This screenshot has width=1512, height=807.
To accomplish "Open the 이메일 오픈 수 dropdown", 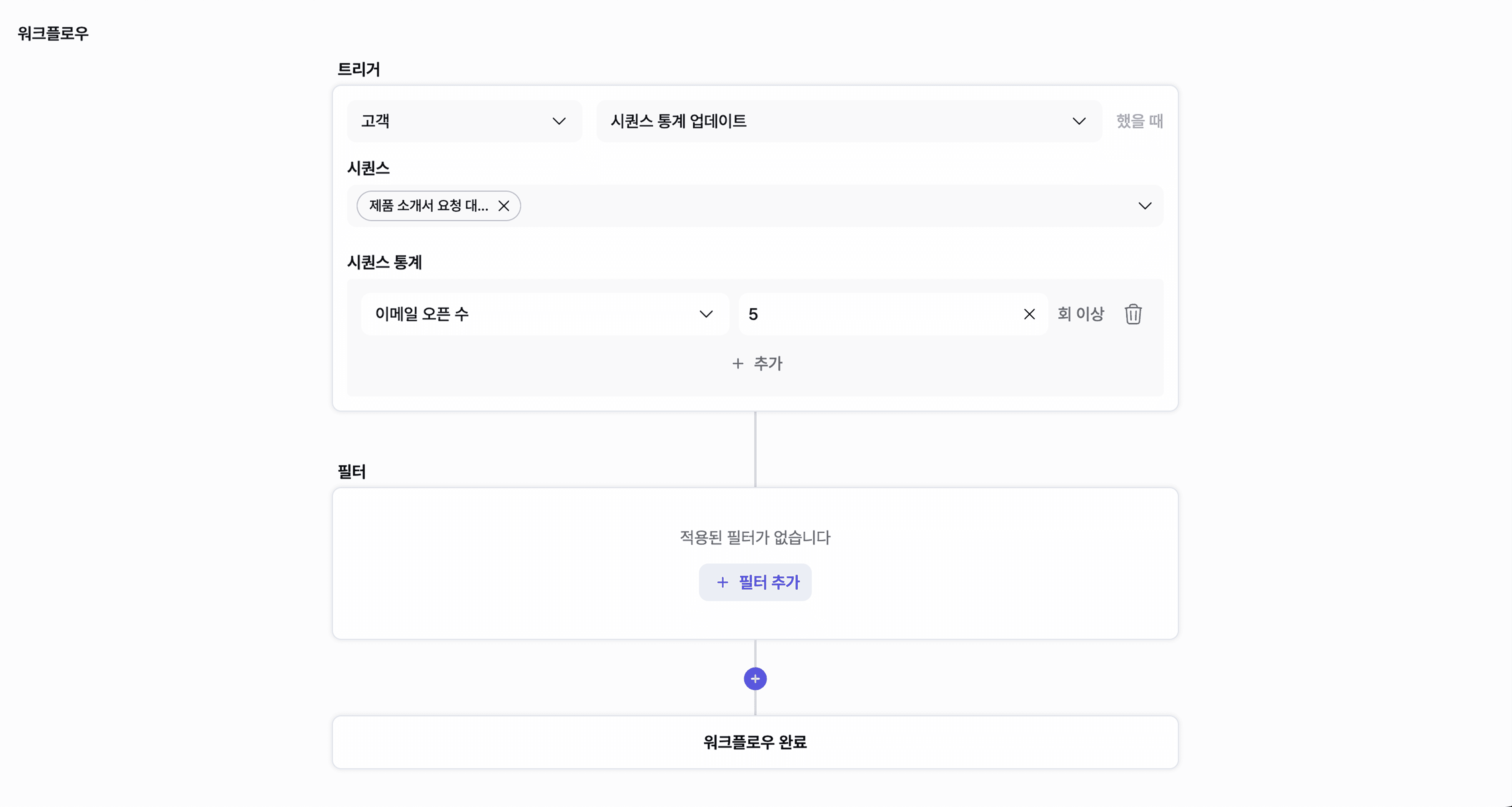I will [x=545, y=314].
